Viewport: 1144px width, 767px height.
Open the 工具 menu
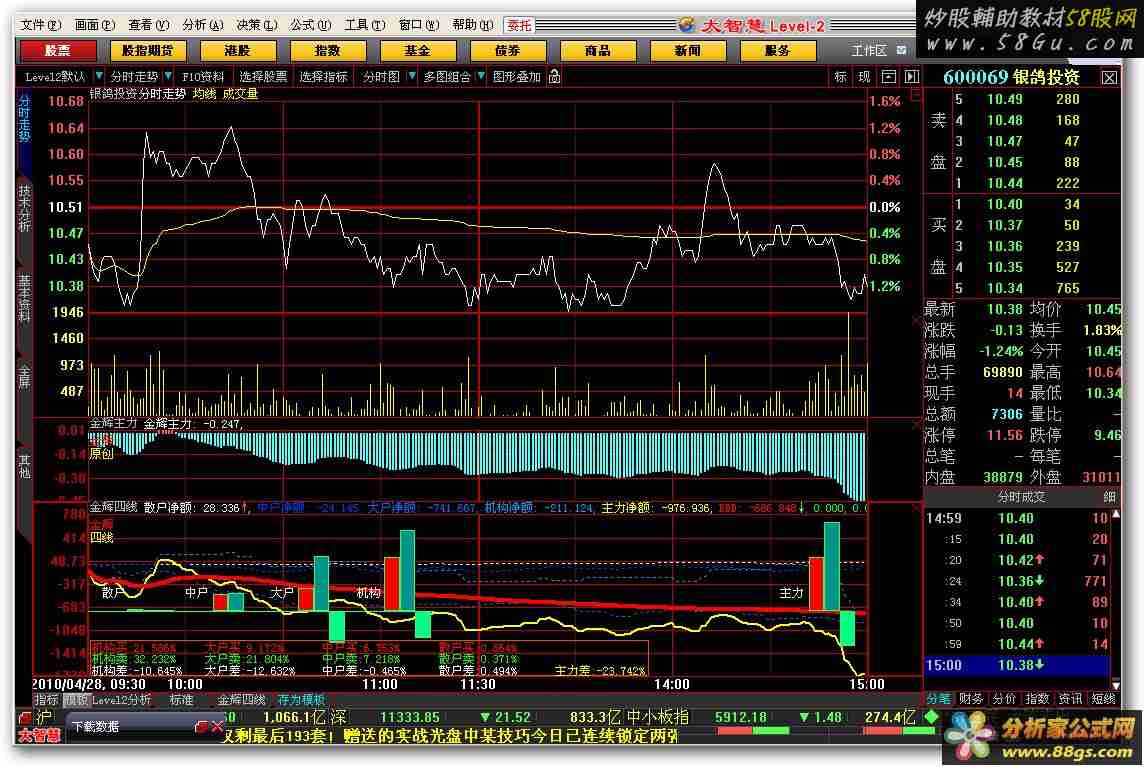click(365, 25)
